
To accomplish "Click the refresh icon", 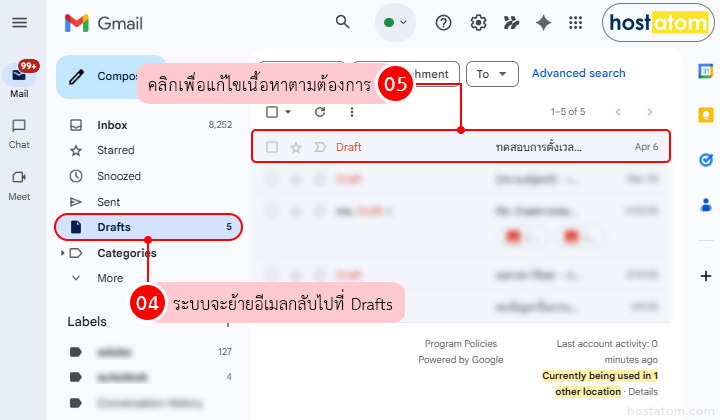I will point(320,112).
